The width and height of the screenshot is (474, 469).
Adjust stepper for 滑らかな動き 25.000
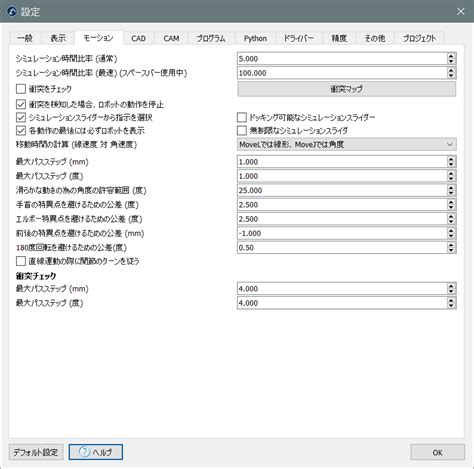451,190
